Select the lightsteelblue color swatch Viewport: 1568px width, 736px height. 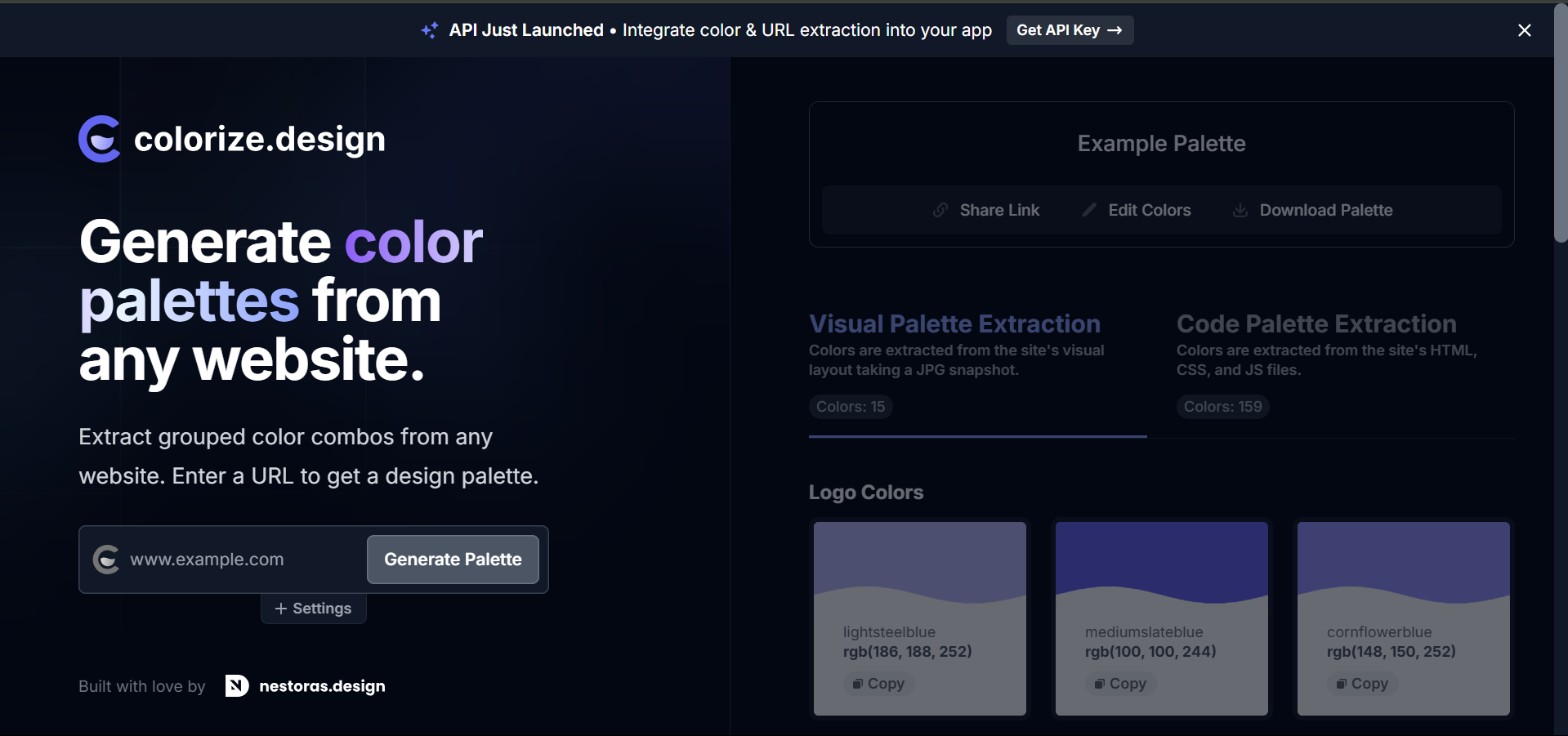tap(920, 564)
